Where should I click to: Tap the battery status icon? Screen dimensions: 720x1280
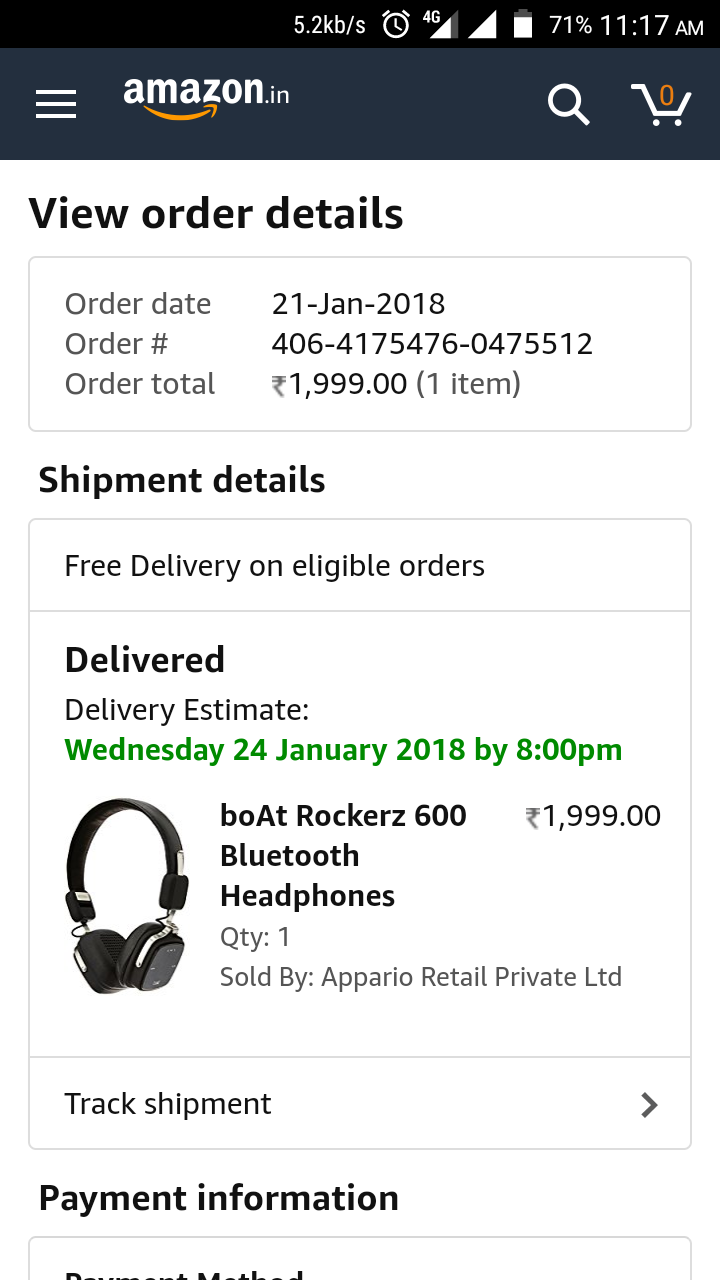(523, 24)
